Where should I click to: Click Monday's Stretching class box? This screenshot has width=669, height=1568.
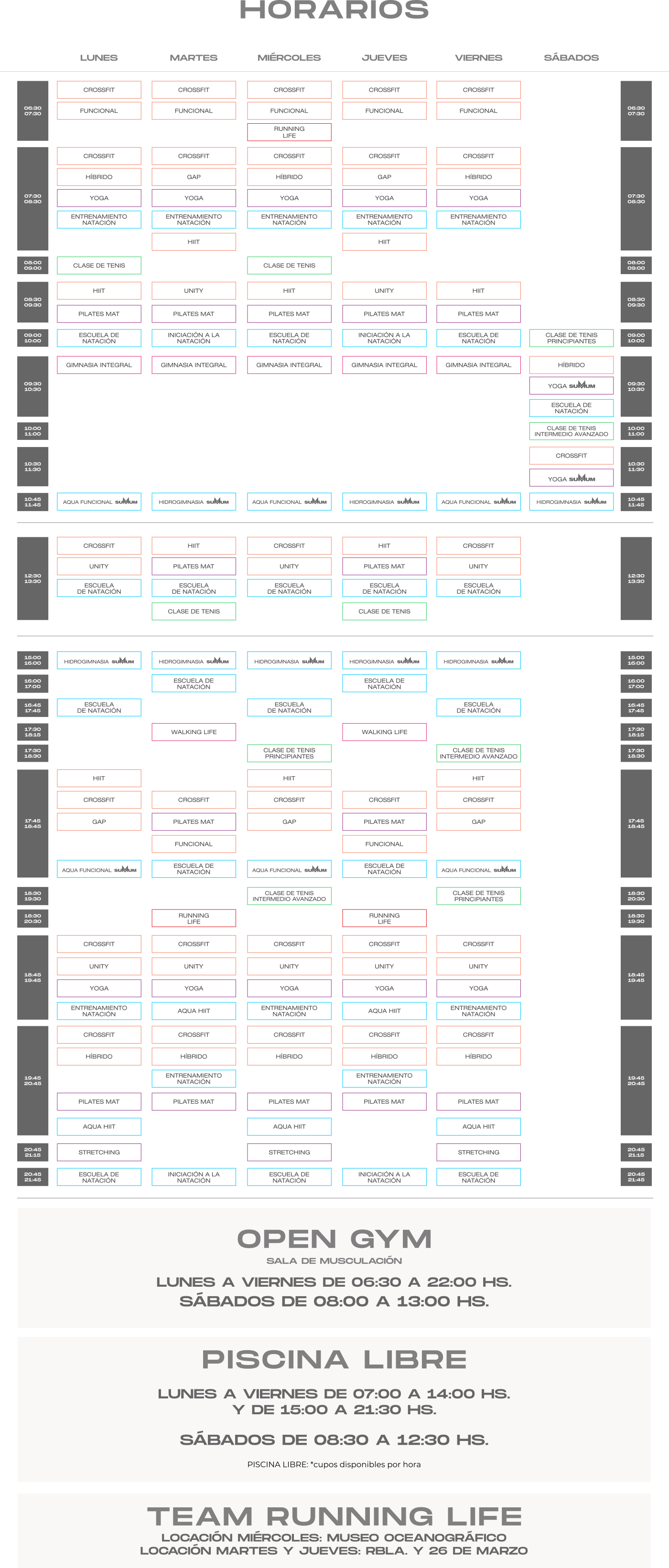[x=98, y=1152]
